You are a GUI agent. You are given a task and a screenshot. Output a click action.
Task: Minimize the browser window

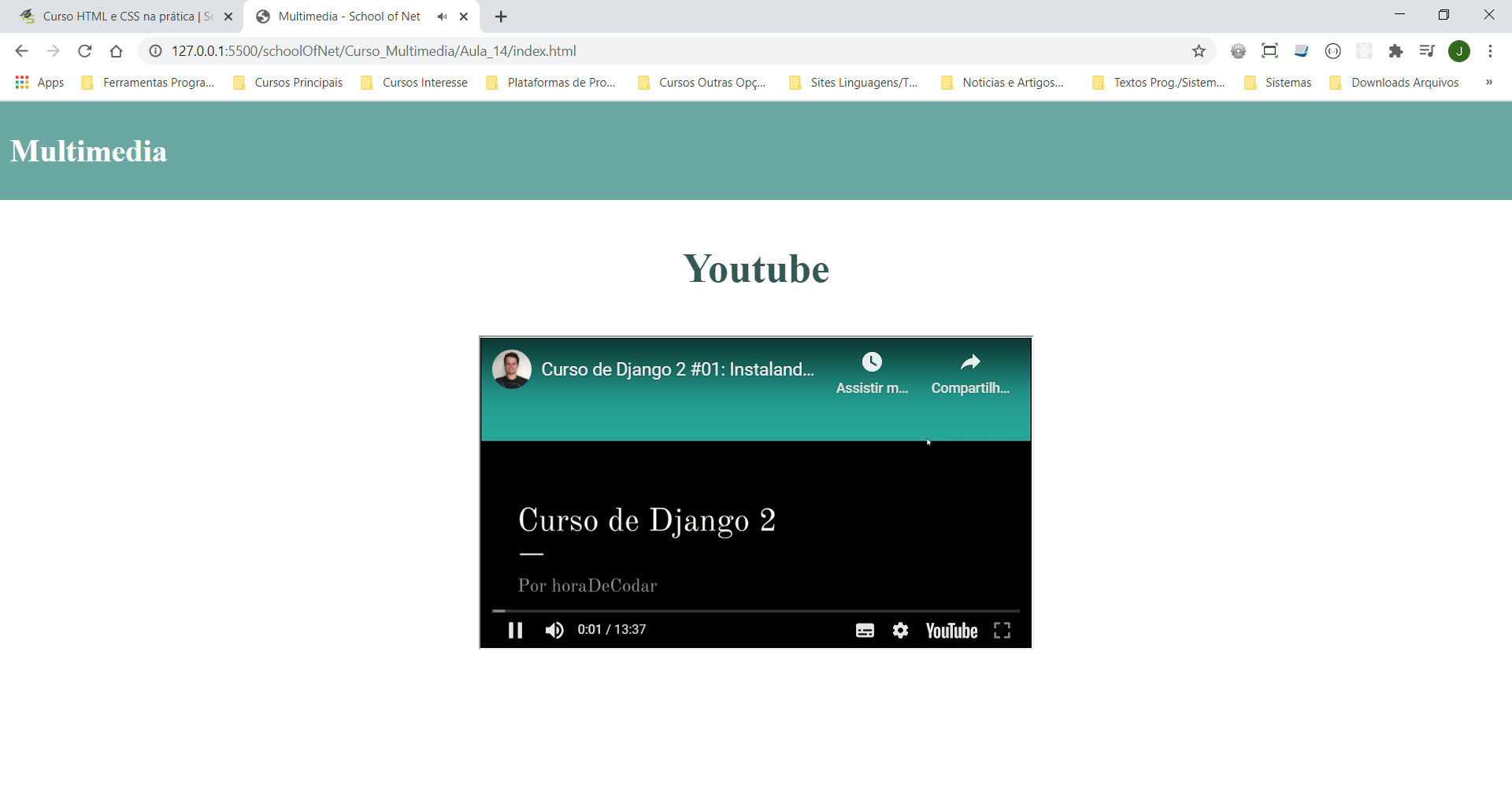click(1399, 15)
